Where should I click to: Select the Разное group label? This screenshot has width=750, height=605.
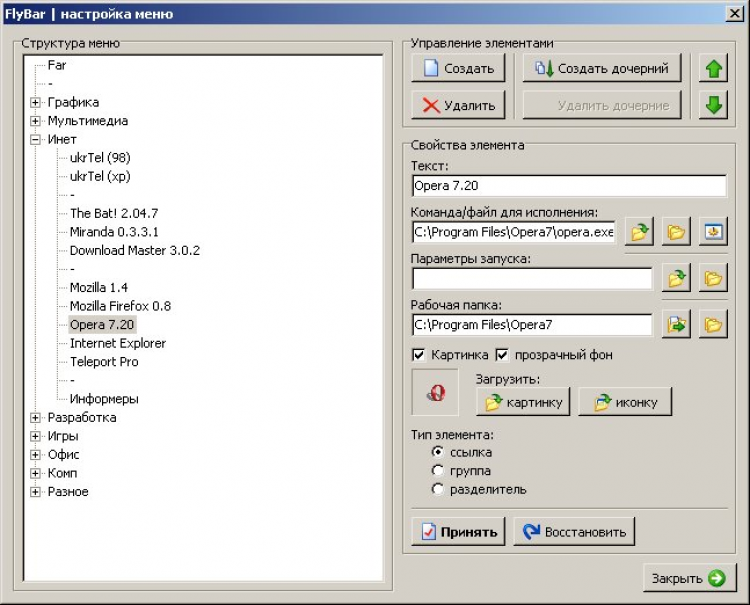pos(68,492)
